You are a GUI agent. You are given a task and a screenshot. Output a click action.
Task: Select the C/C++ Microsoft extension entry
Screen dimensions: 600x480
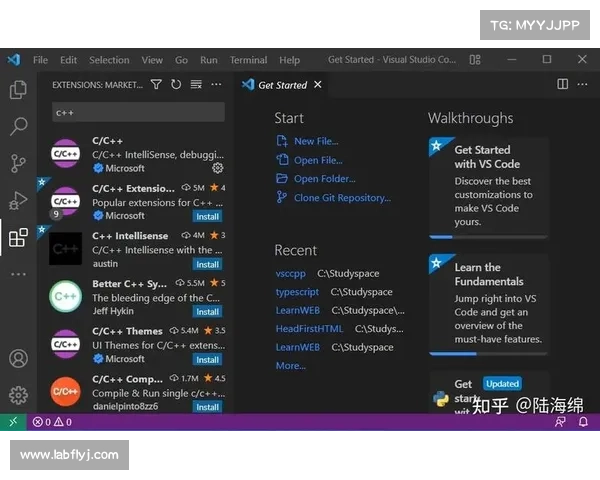coord(135,154)
